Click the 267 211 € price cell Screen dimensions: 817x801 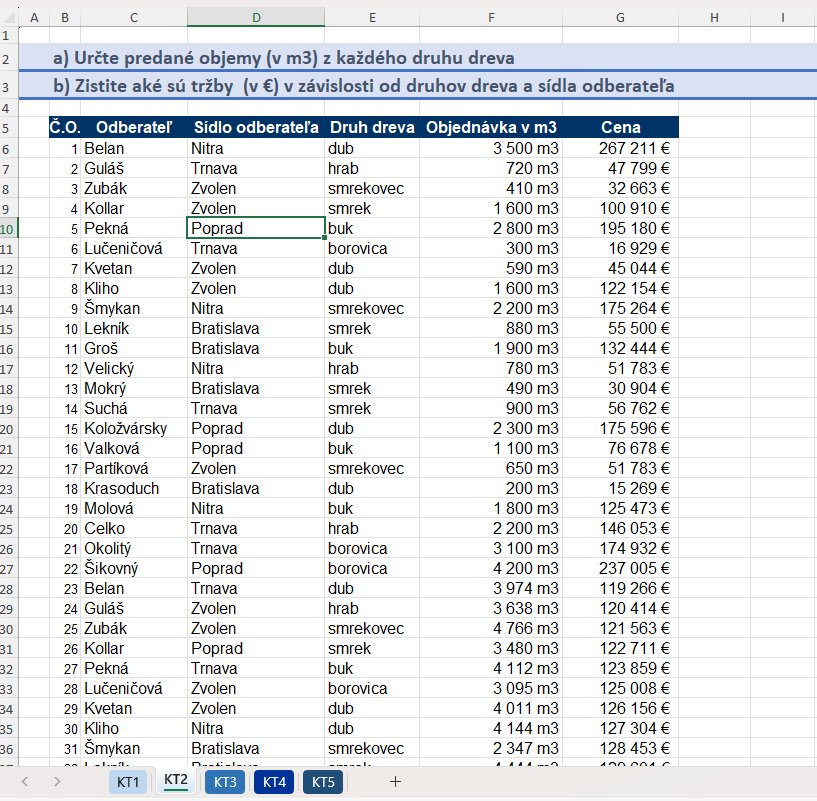(x=620, y=149)
